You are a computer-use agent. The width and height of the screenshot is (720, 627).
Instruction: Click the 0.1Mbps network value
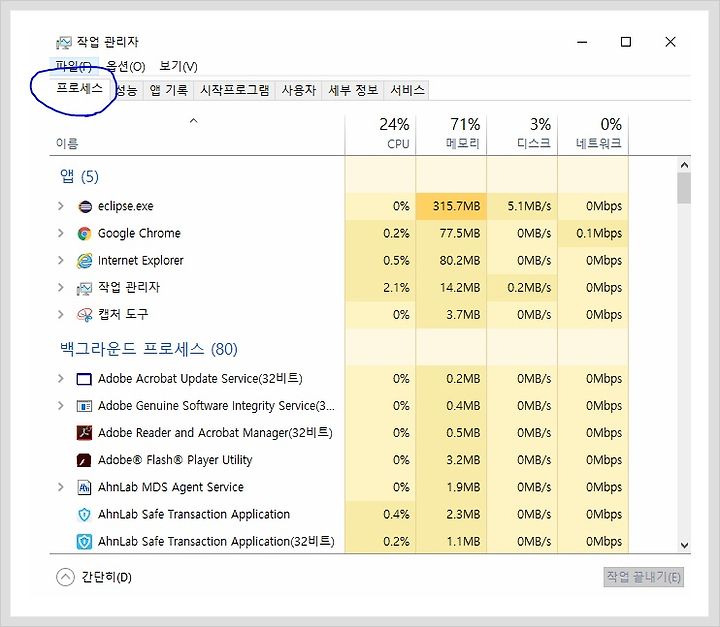point(599,233)
